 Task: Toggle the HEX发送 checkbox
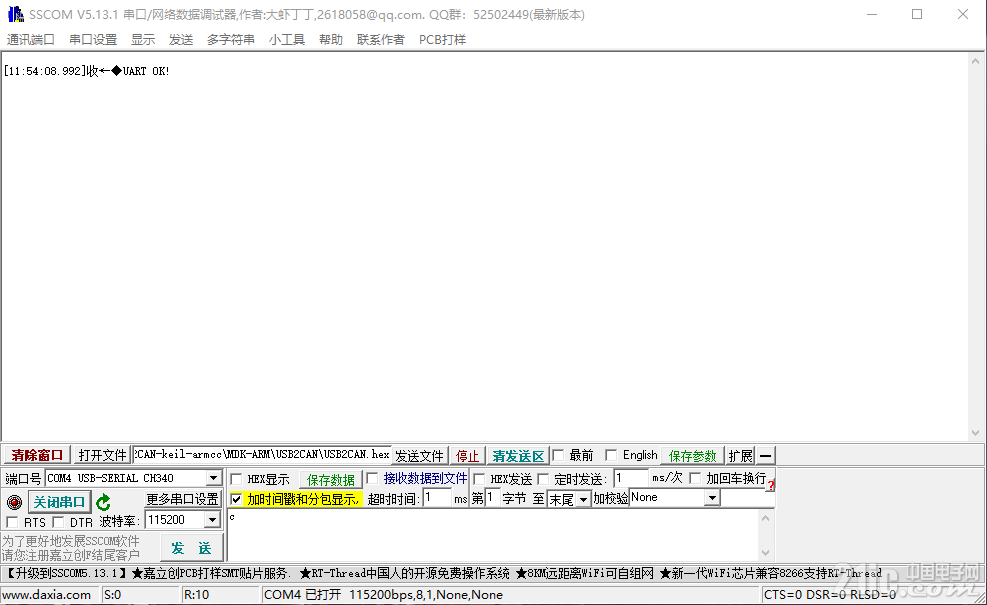click(479, 479)
